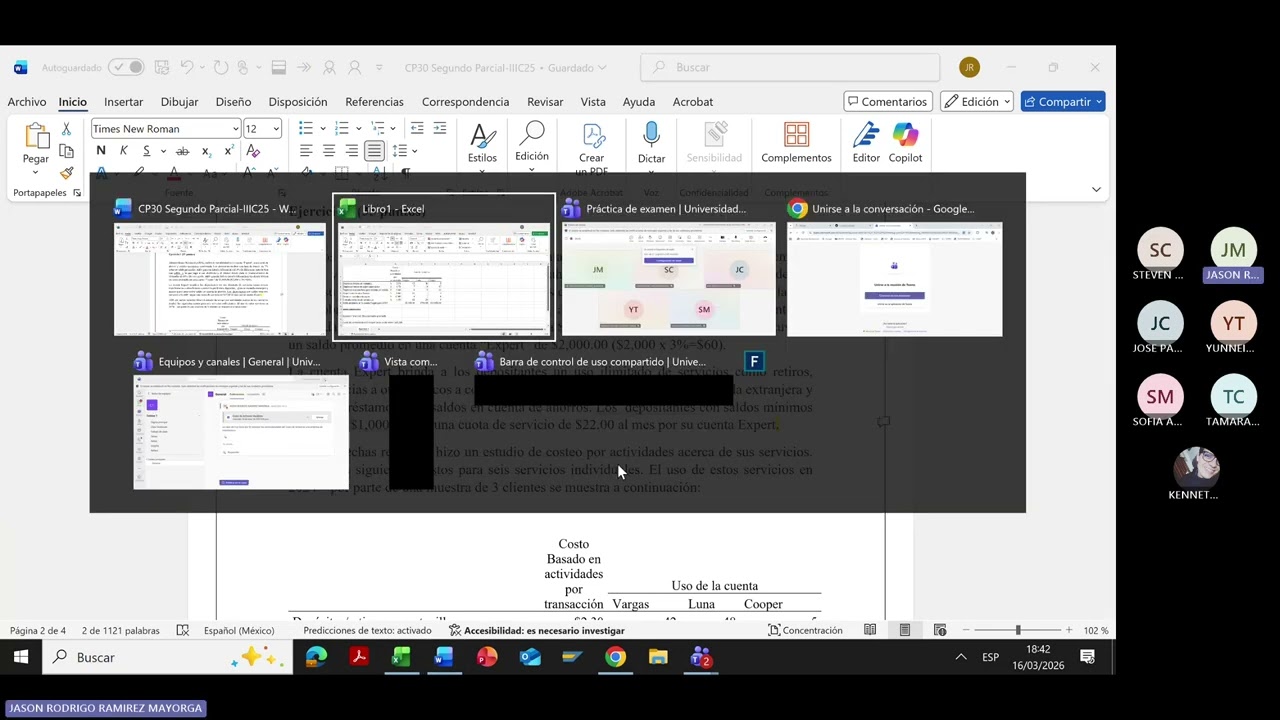Open the undo history dropdown arrow
Viewport: 1280px width, 720px height.
click(203, 67)
